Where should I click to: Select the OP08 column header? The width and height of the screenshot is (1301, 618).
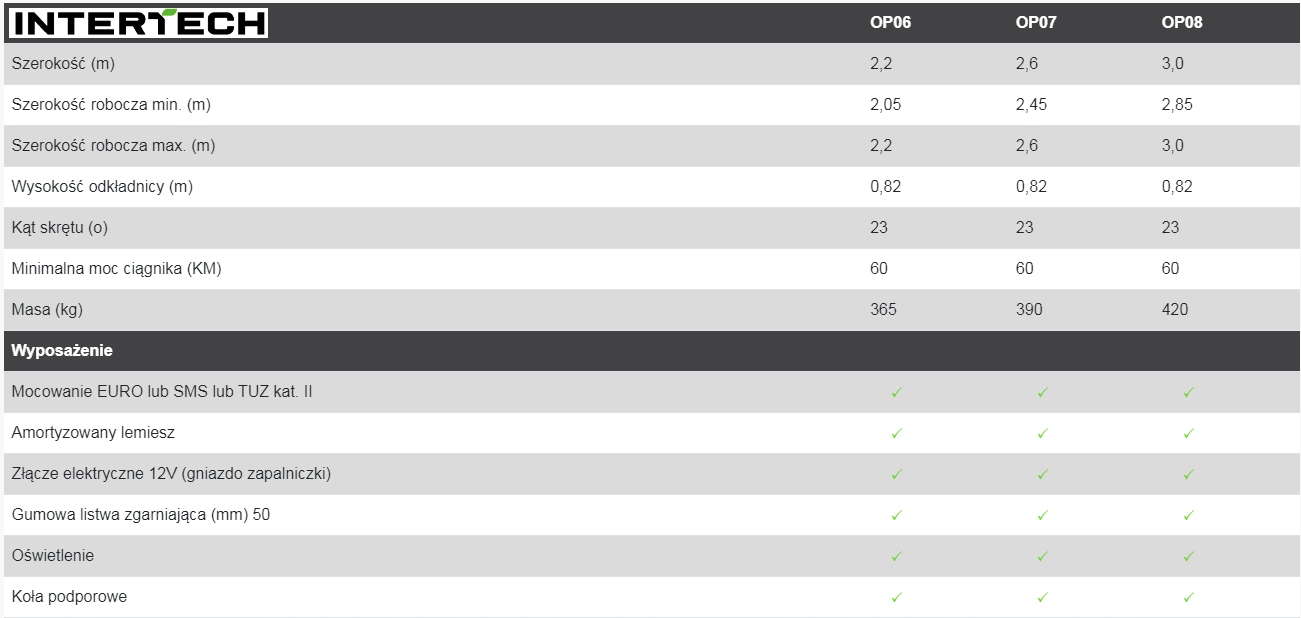pyautogui.click(x=1181, y=23)
